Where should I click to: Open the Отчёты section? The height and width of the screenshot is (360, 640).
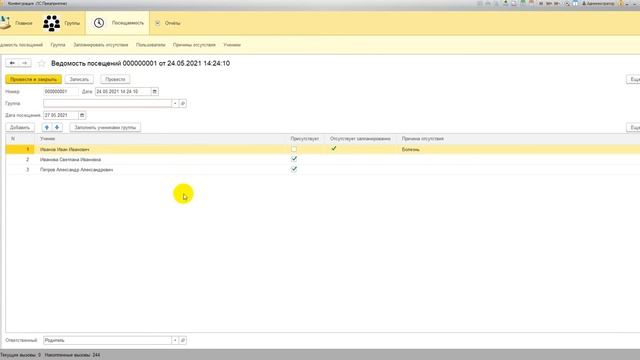click(168, 23)
